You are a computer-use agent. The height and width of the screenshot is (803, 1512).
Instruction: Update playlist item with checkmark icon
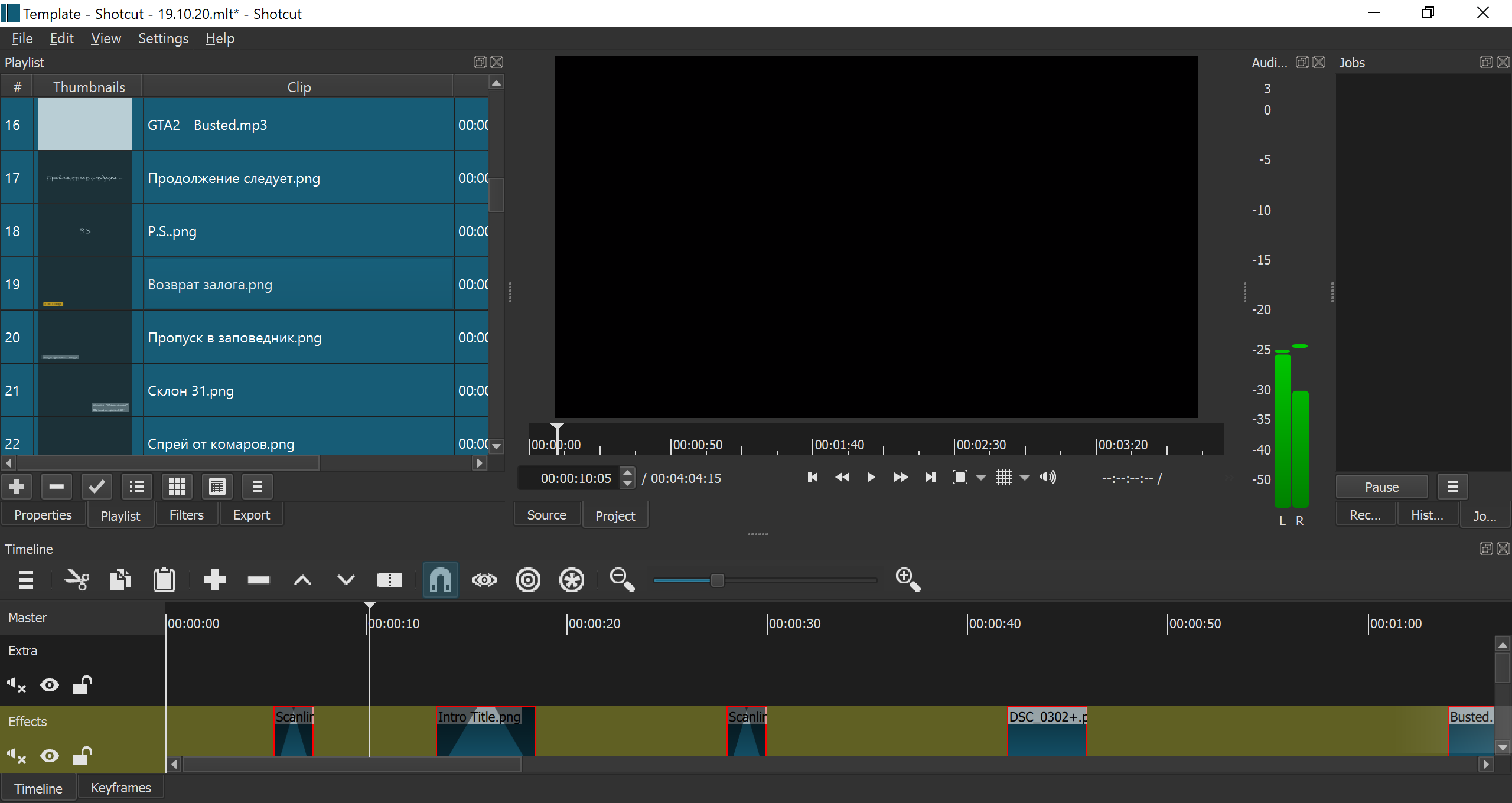(97, 487)
